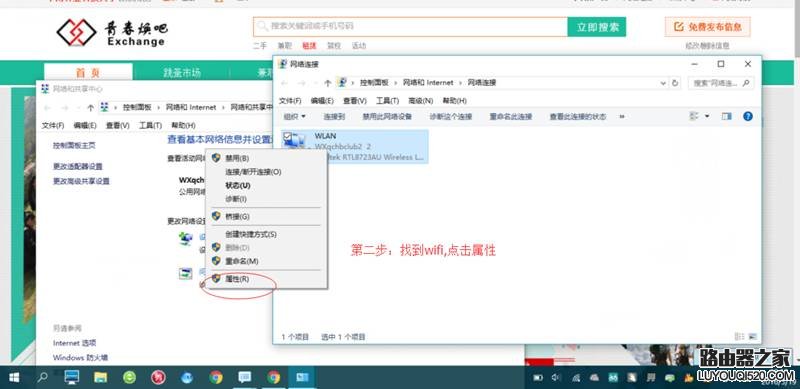Click 诊断这个连接 toolbar button
800x389 pixels.
tap(451, 116)
